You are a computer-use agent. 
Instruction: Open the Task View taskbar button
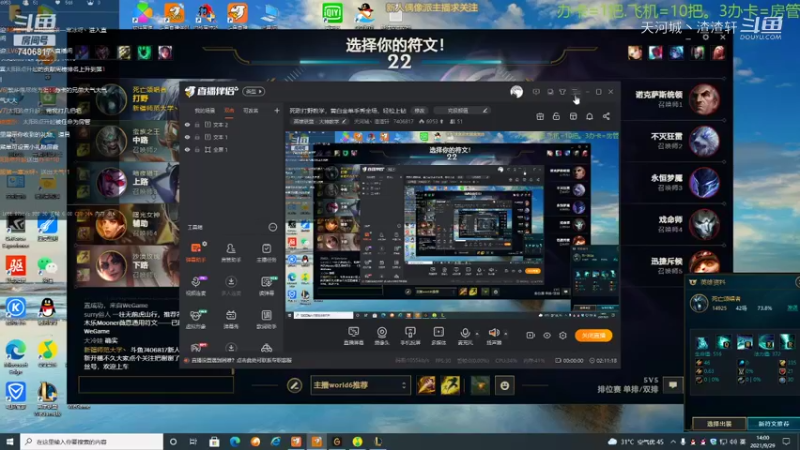click(193, 441)
